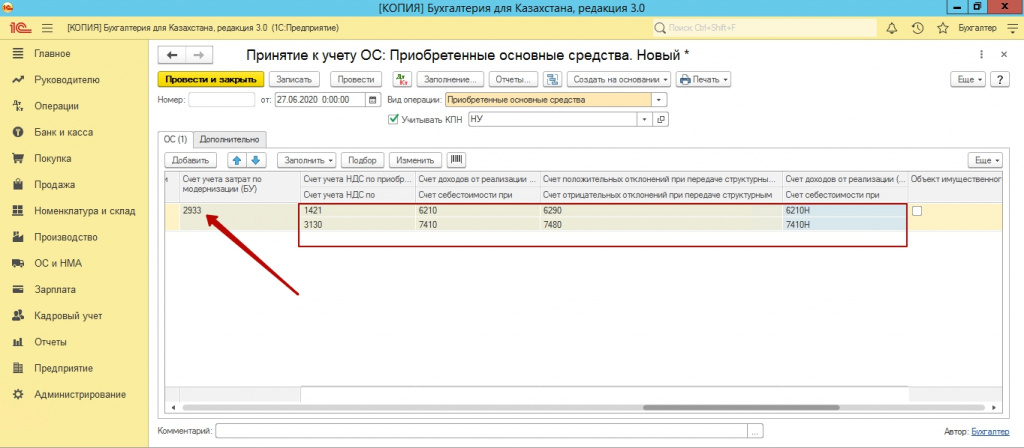
Task: Click Добавить button
Action: pyautogui.click(x=189, y=160)
